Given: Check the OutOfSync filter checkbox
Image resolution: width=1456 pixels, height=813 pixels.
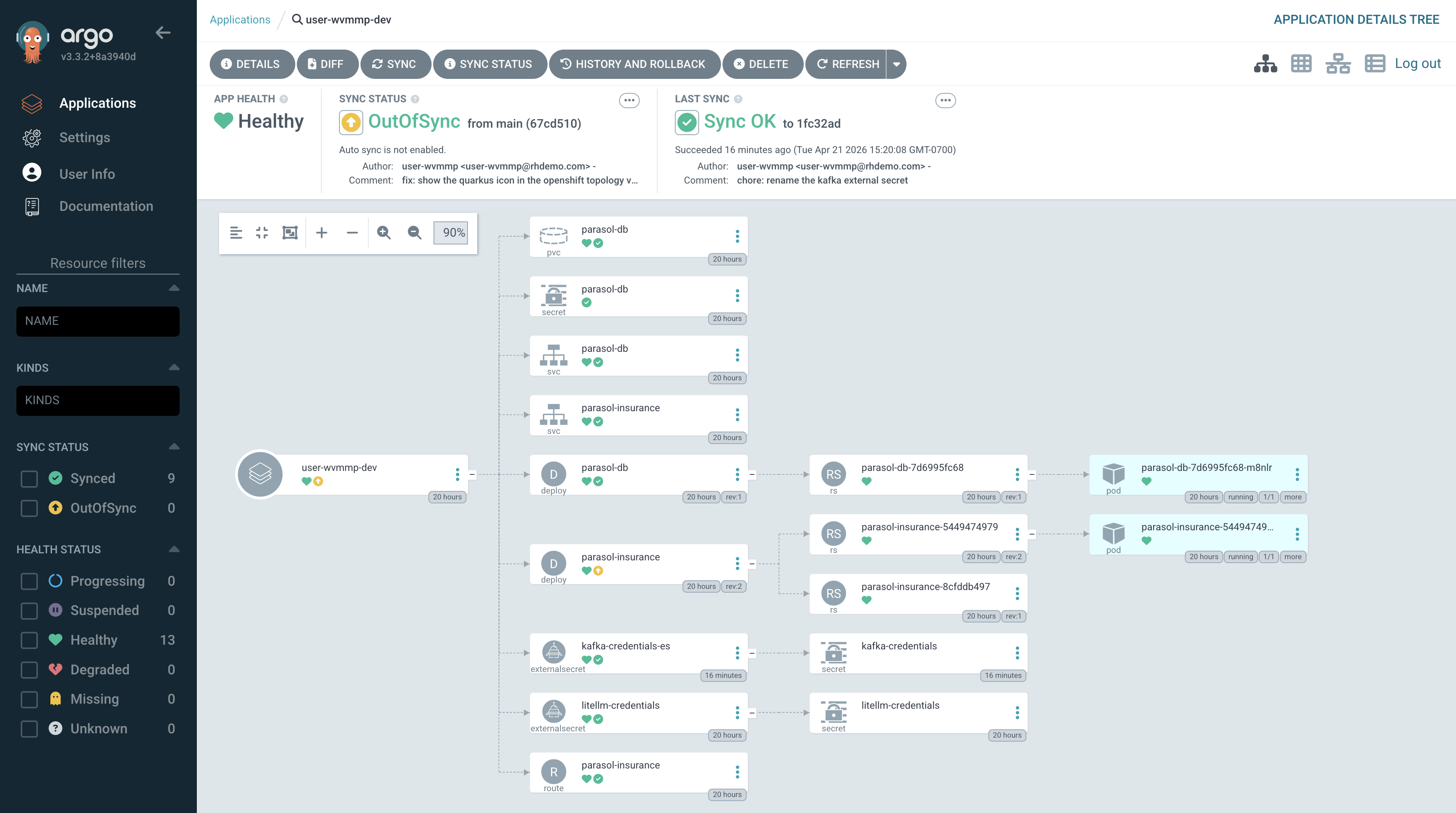Looking at the screenshot, I should 29,508.
